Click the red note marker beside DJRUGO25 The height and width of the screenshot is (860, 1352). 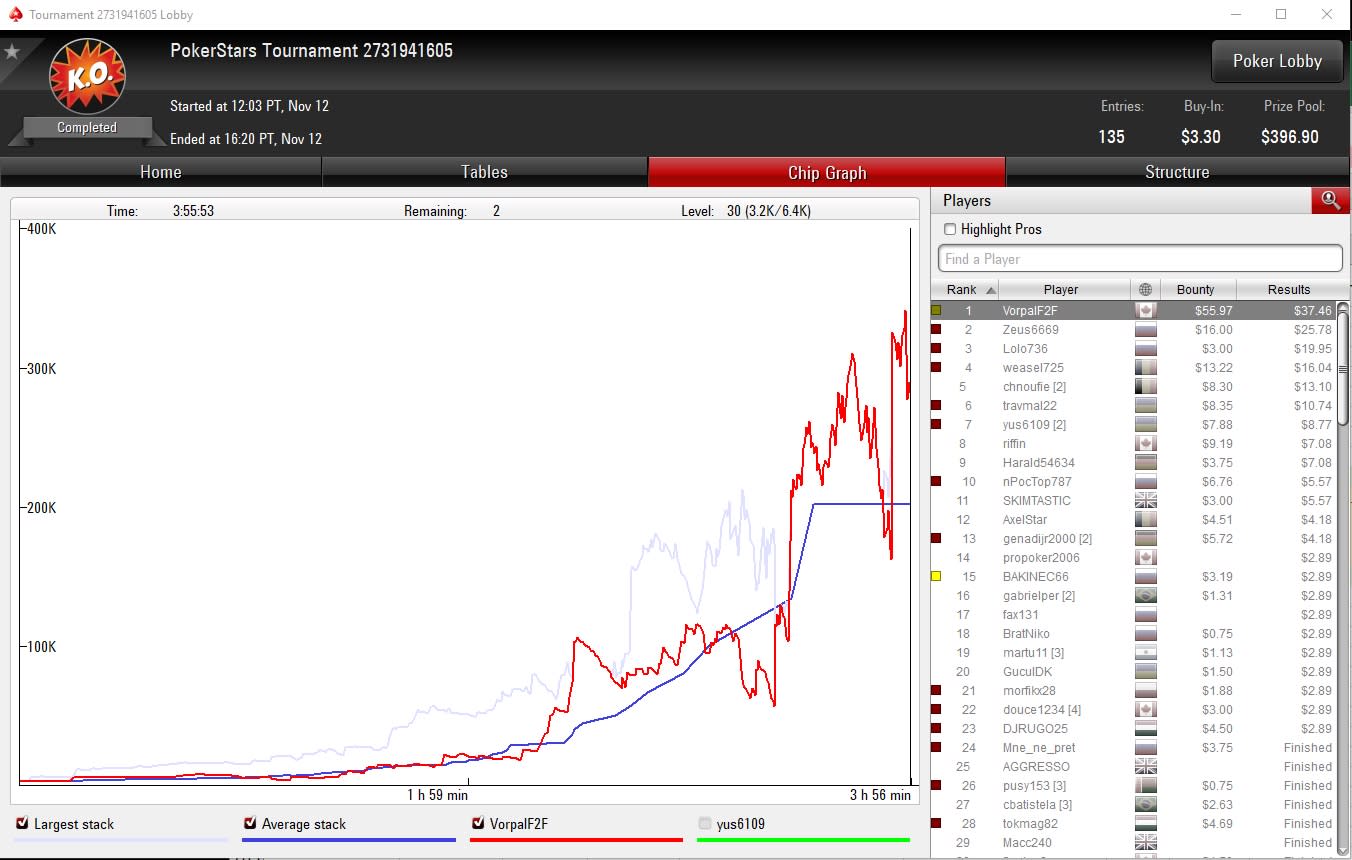tap(936, 729)
